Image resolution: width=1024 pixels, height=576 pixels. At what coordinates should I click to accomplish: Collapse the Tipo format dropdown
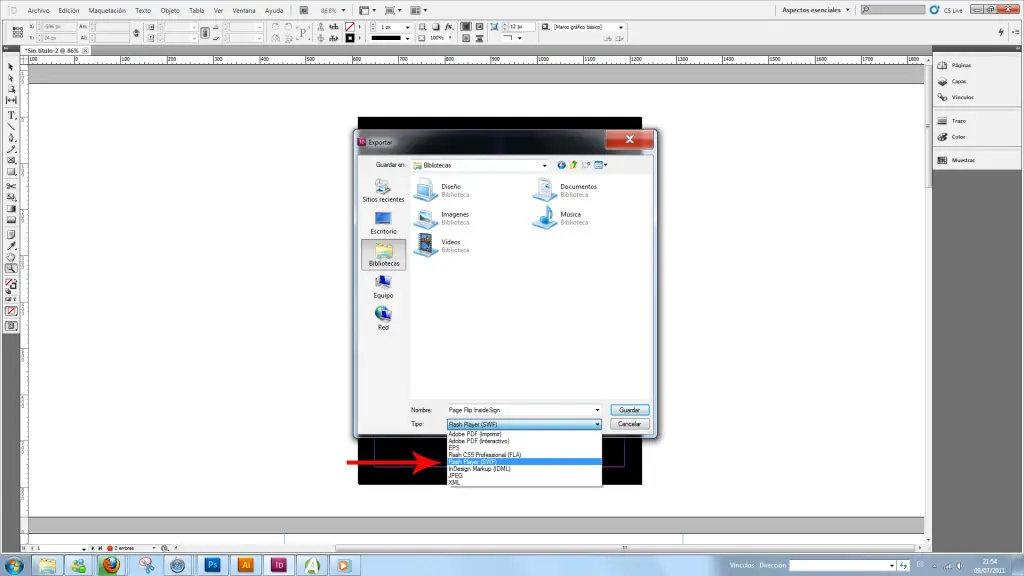click(597, 424)
